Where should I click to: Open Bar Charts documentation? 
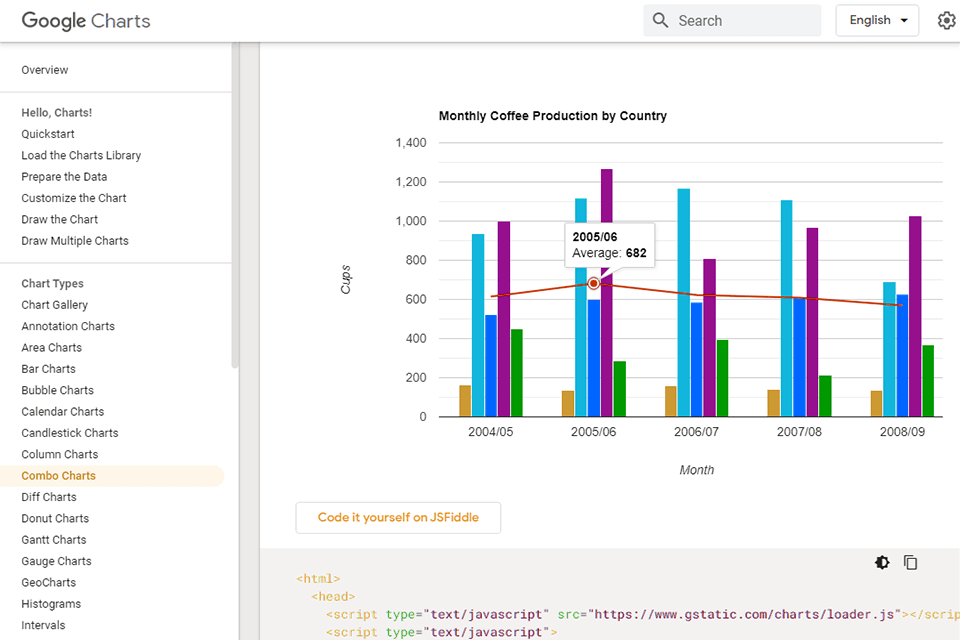(47, 368)
